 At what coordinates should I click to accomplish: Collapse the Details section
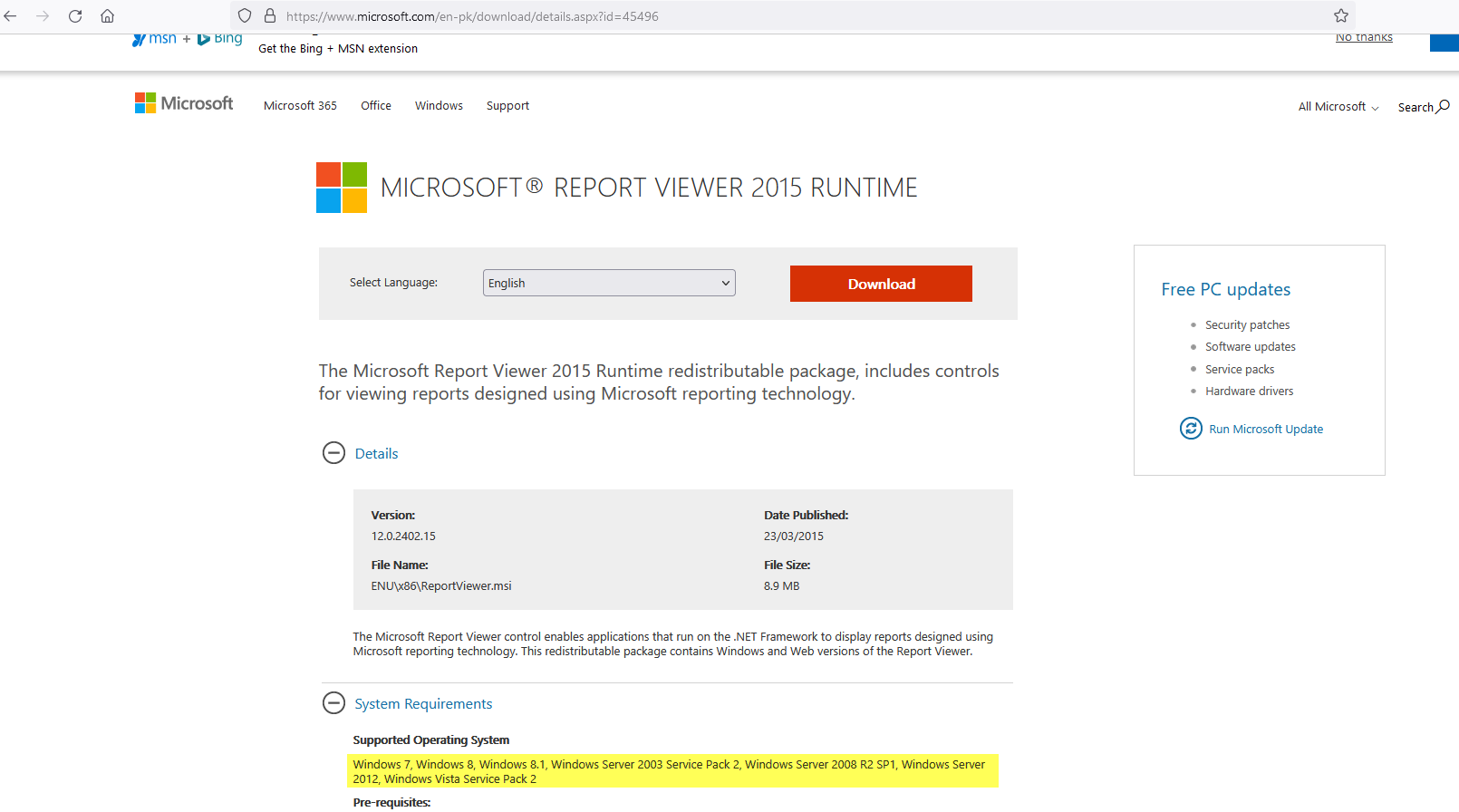[x=333, y=453]
